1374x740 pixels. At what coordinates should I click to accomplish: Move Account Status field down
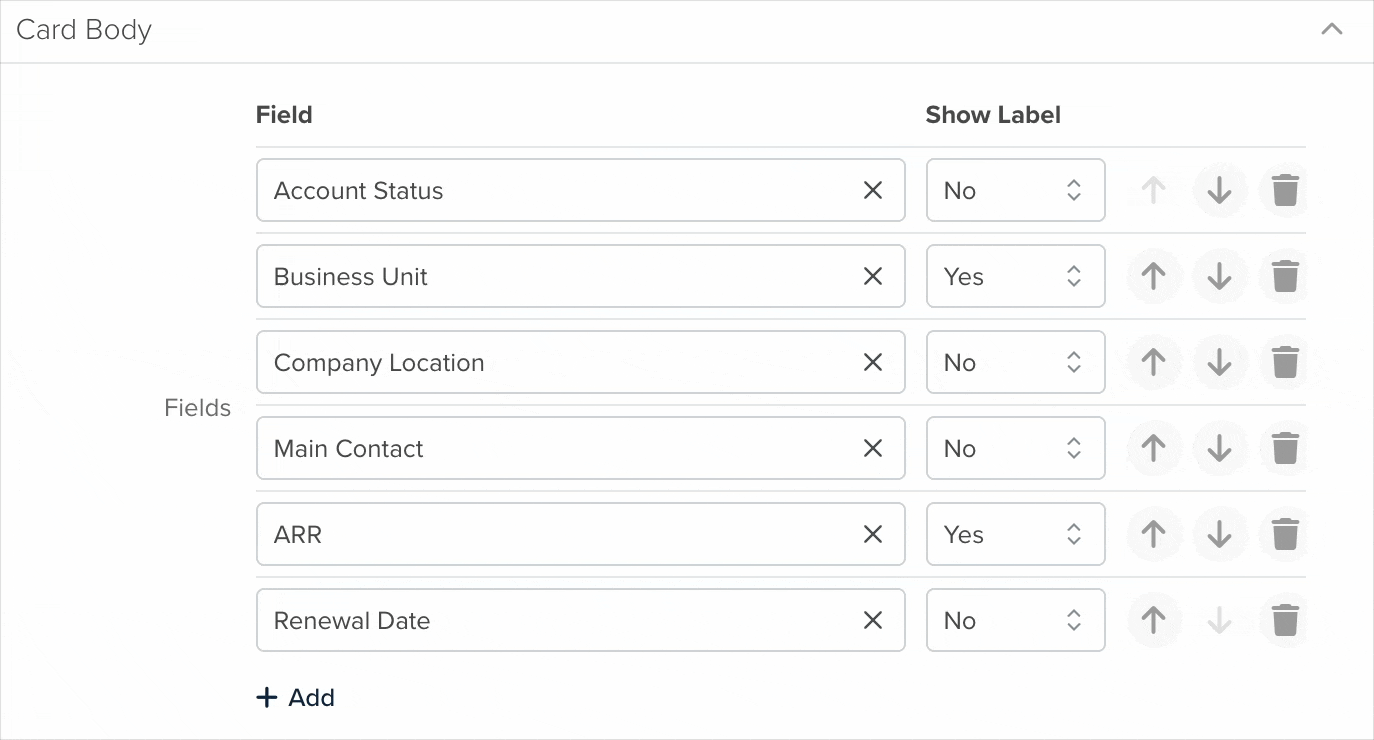coord(1219,190)
